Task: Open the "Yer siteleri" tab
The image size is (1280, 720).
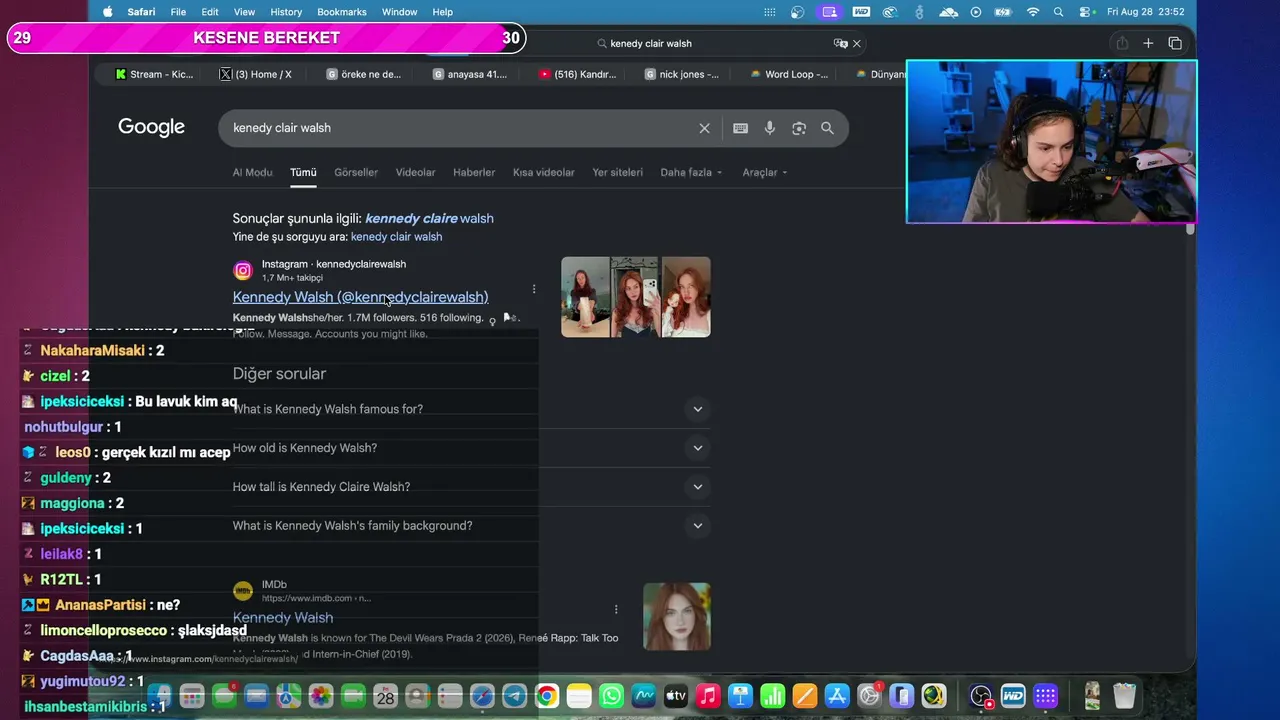Action: tap(617, 172)
